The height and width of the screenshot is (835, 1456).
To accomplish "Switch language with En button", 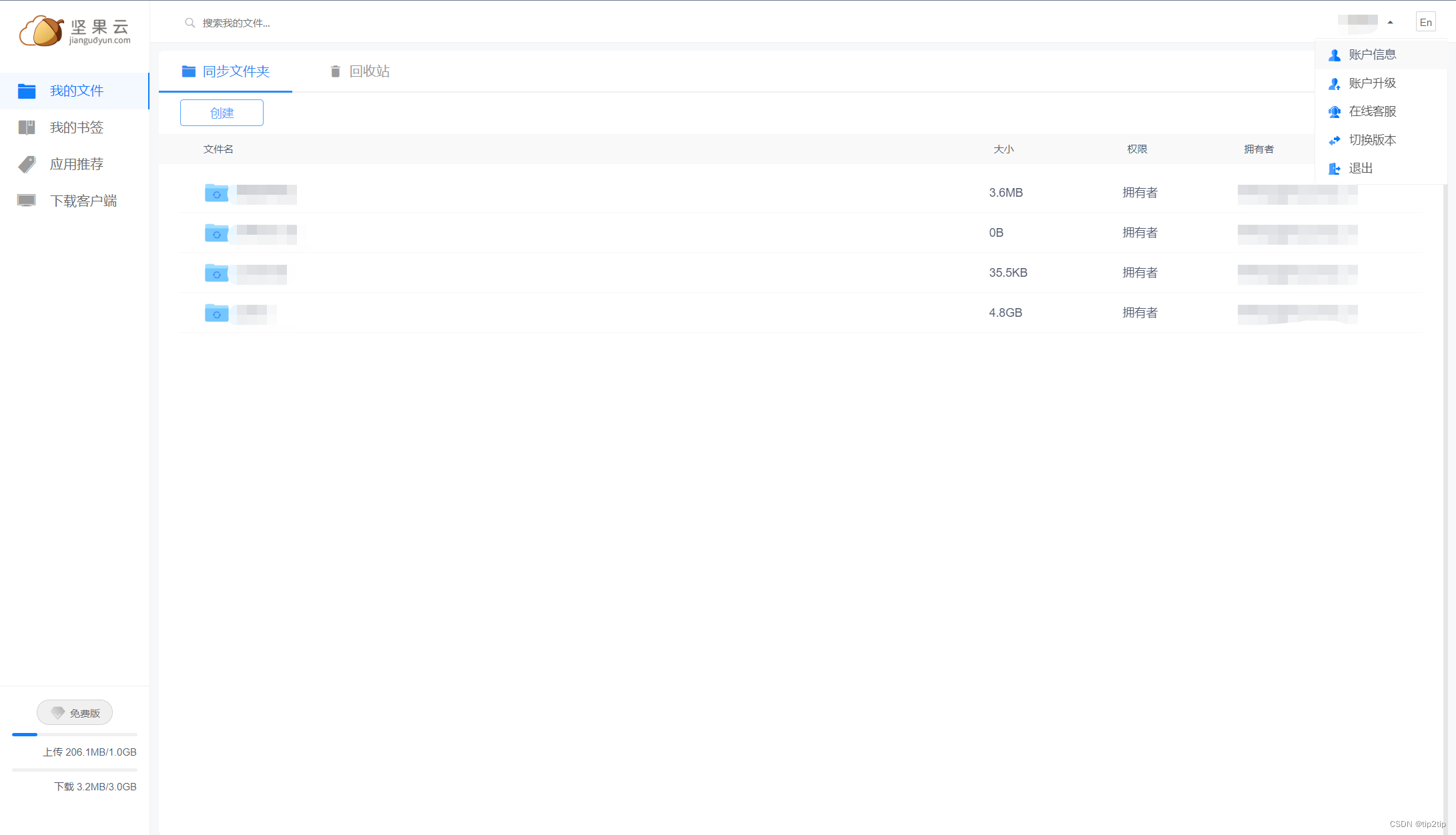I will point(1426,22).
